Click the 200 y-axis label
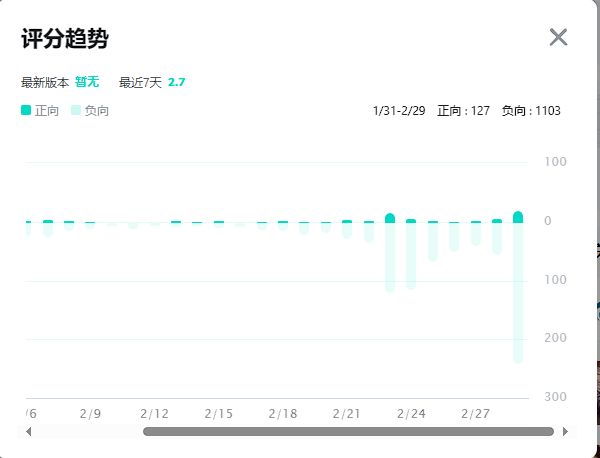Viewport: 600px width, 458px height. click(x=555, y=338)
